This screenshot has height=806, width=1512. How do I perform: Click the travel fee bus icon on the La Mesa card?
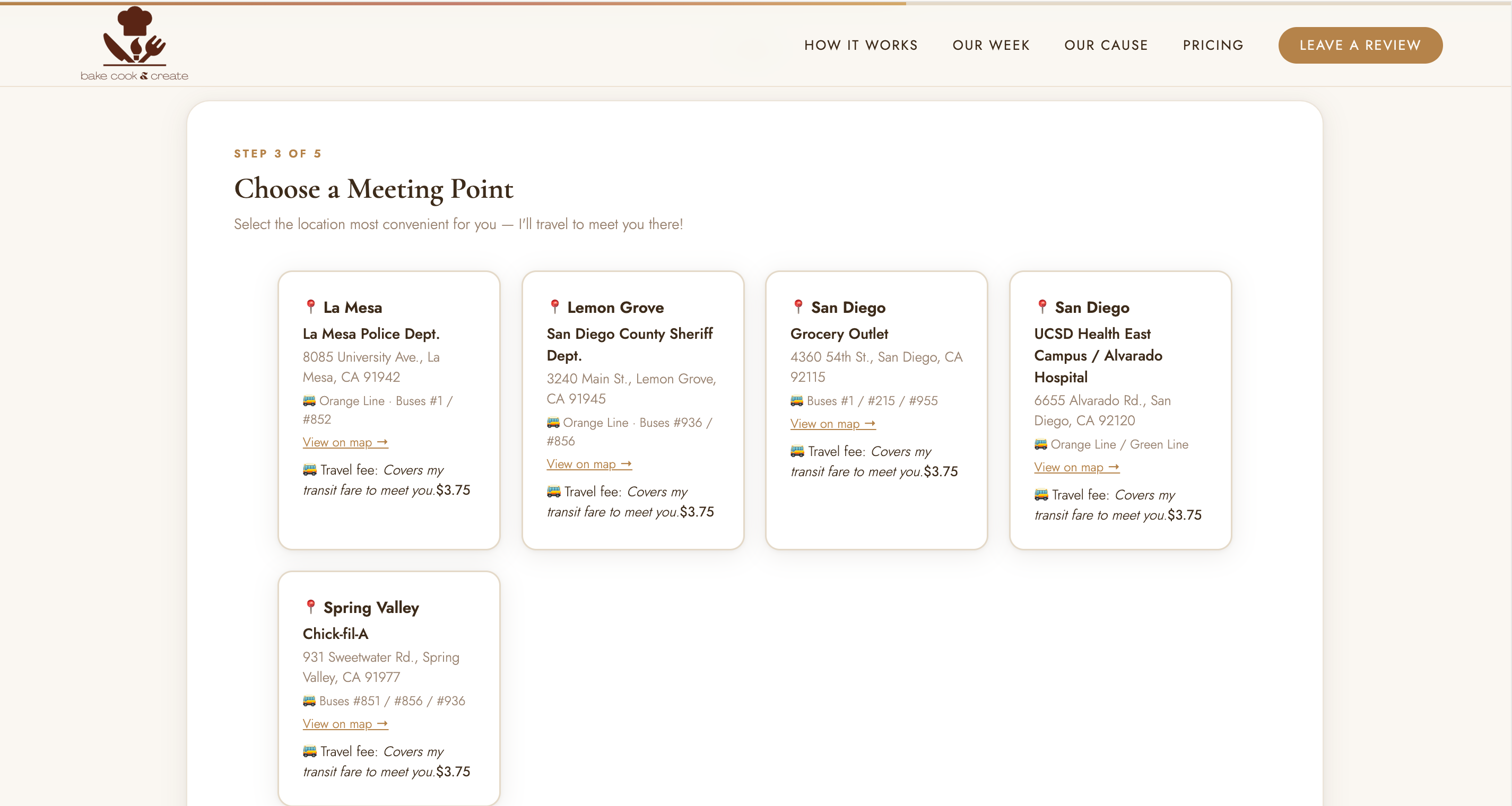310,470
